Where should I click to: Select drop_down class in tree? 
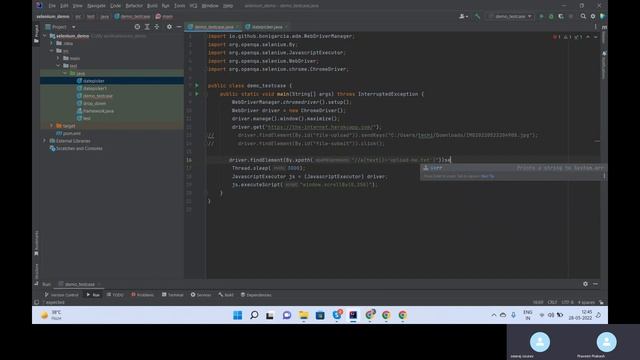pyautogui.click(x=94, y=103)
